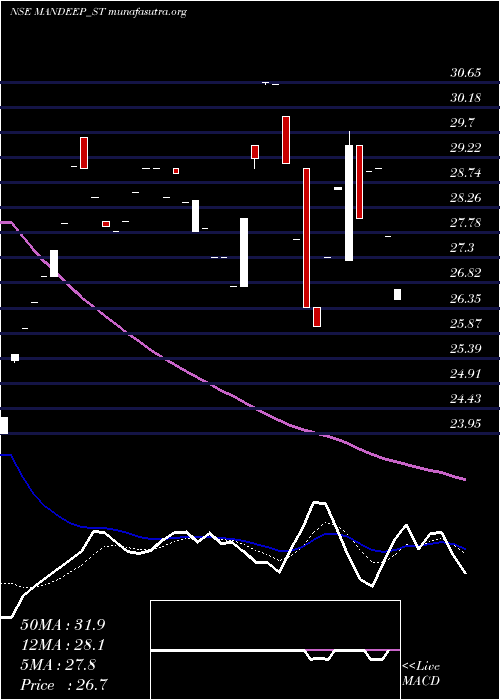Click the 24.43 price axis label

click(x=466, y=398)
